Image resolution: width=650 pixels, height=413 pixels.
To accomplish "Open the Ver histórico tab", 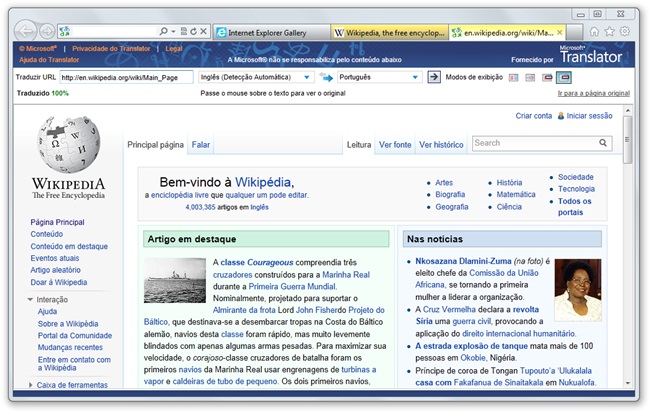I will pyautogui.click(x=441, y=145).
